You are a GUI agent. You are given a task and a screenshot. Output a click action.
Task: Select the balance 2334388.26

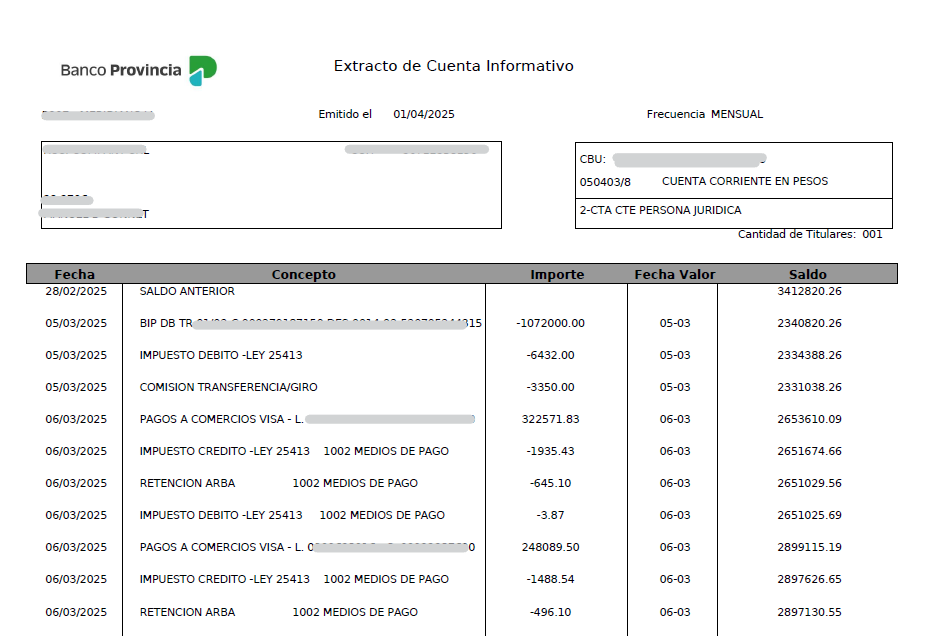[x=809, y=355]
